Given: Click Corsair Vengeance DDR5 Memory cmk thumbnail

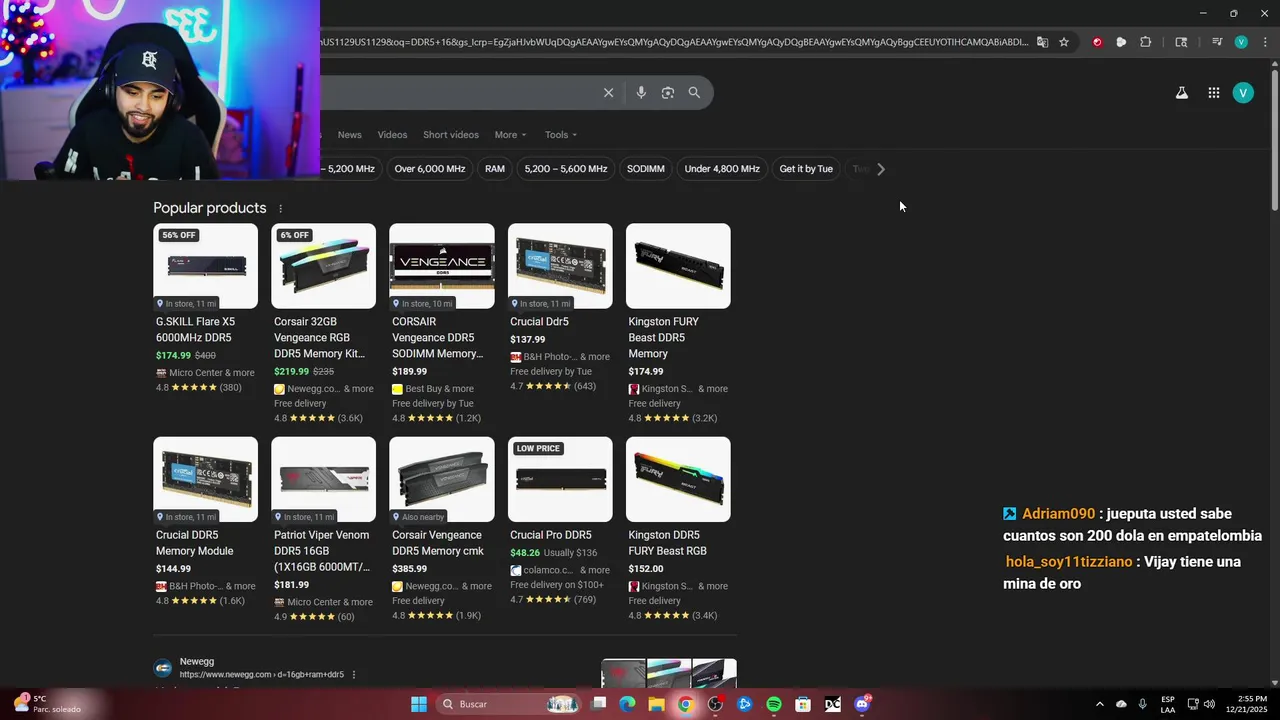Looking at the screenshot, I should (x=442, y=479).
